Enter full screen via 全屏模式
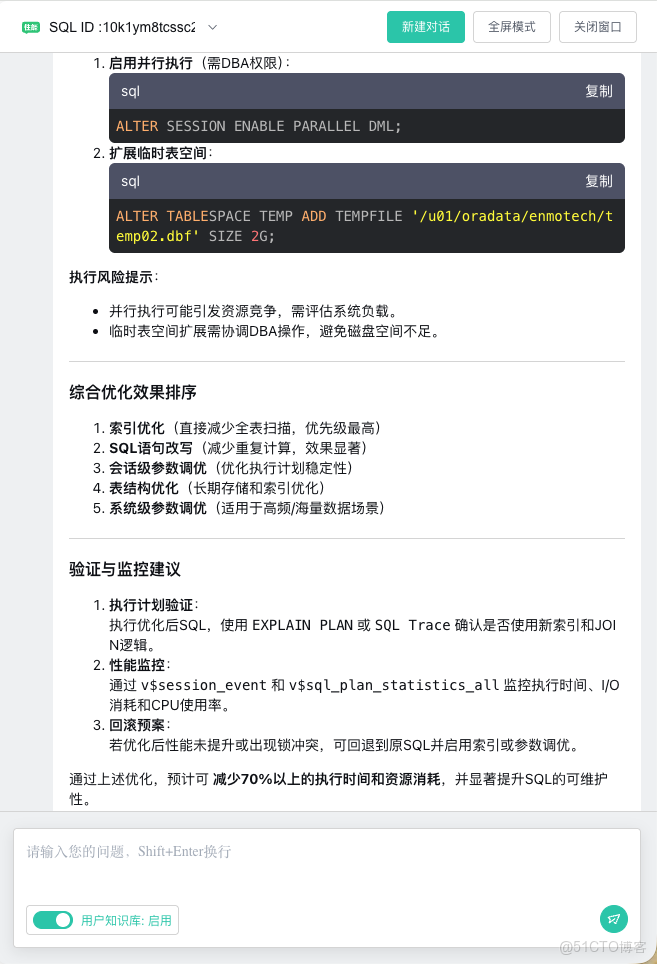The image size is (657, 964). [511, 27]
